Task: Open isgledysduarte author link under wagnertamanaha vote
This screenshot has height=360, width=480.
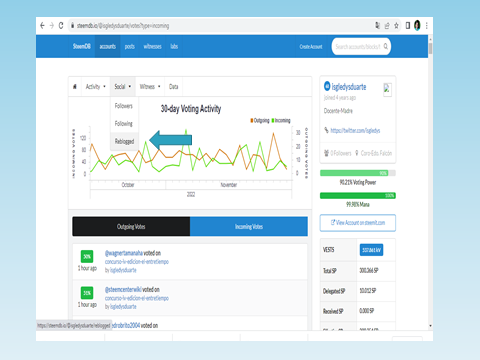Action: (x=123, y=270)
